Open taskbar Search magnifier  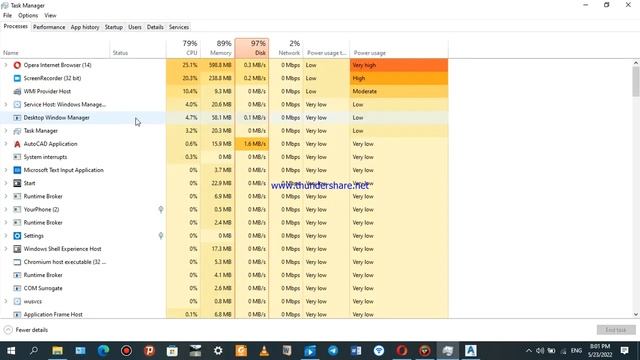[x=34, y=351]
